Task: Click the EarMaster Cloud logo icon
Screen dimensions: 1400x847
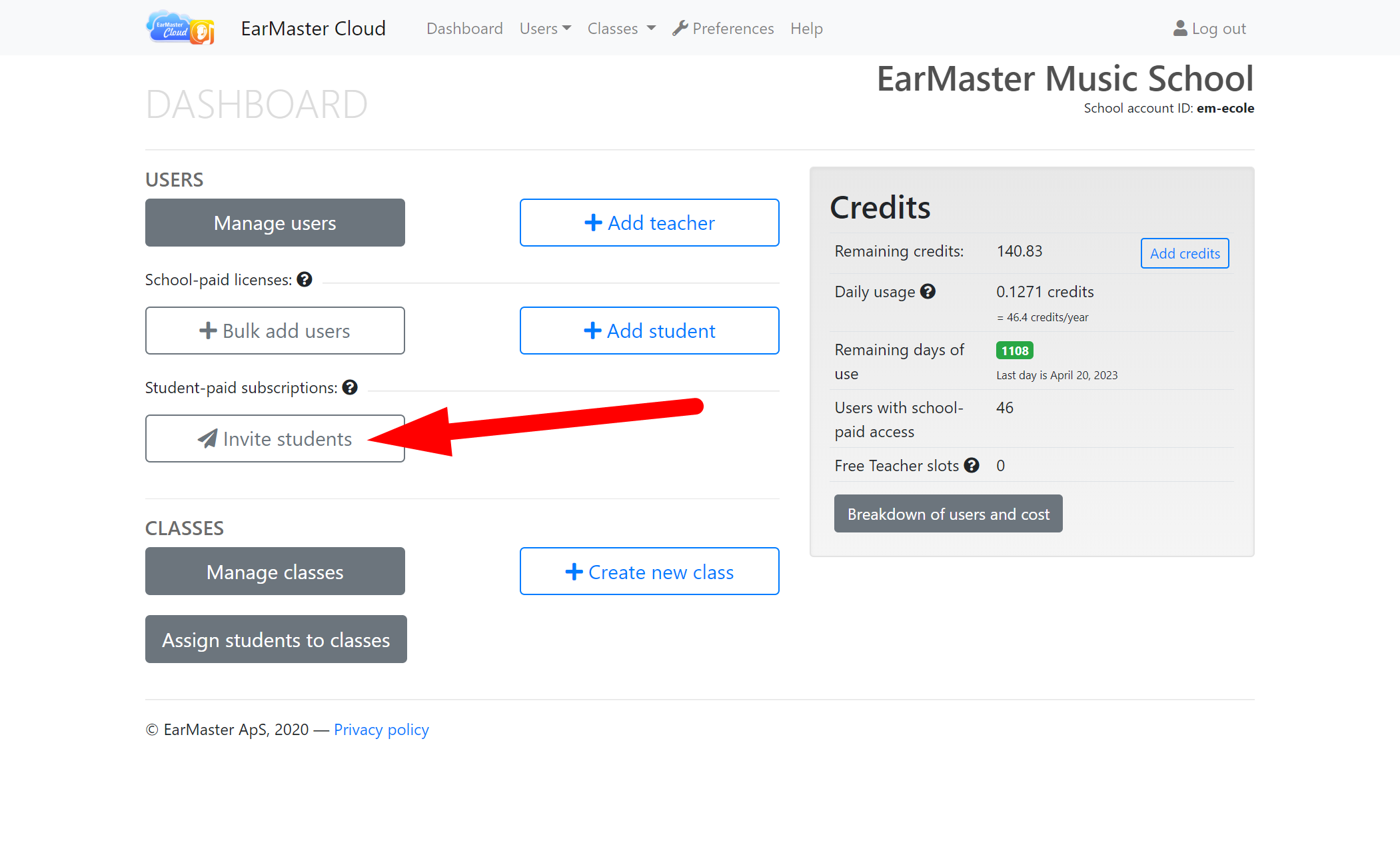Action: pos(180,28)
